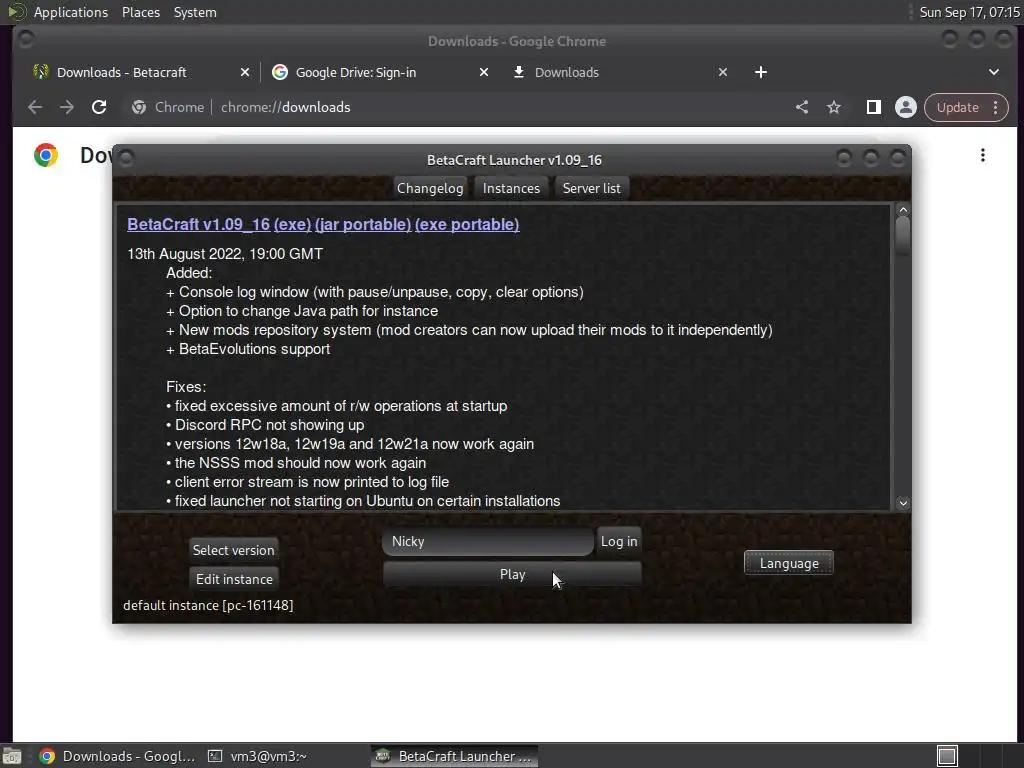Click the Nicky username field
This screenshot has height=768, width=1024.
tap(488, 541)
